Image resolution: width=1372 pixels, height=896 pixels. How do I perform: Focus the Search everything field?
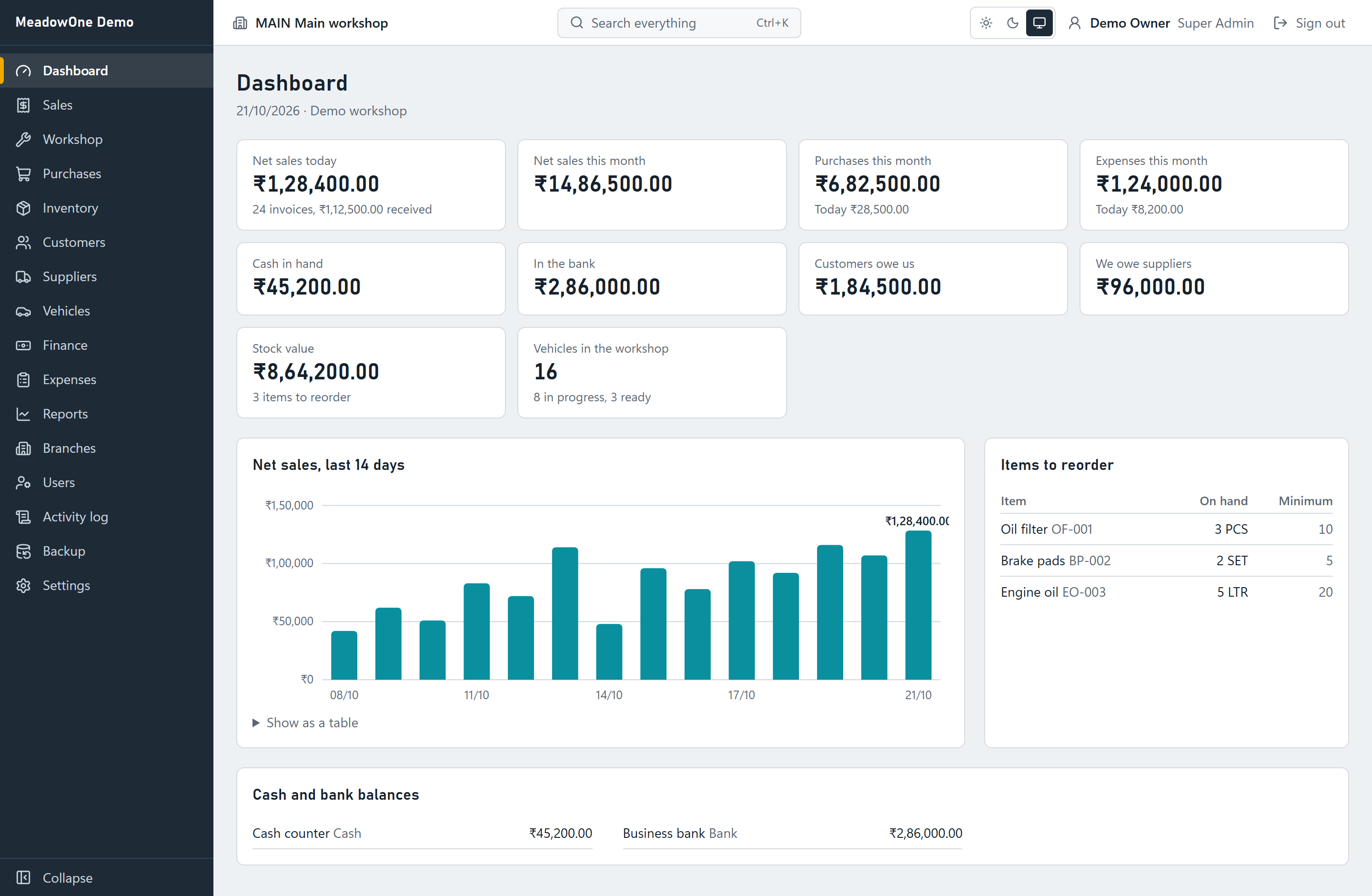pos(678,23)
